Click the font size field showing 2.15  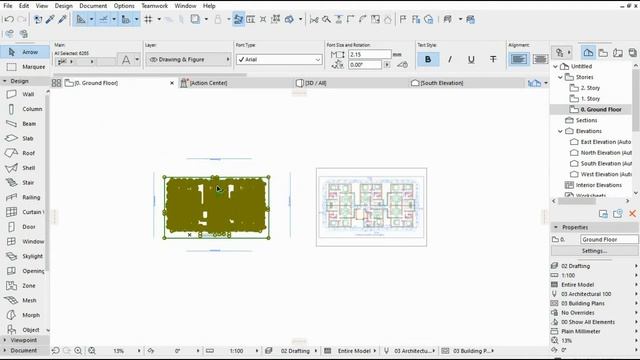click(x=369, y=54)
